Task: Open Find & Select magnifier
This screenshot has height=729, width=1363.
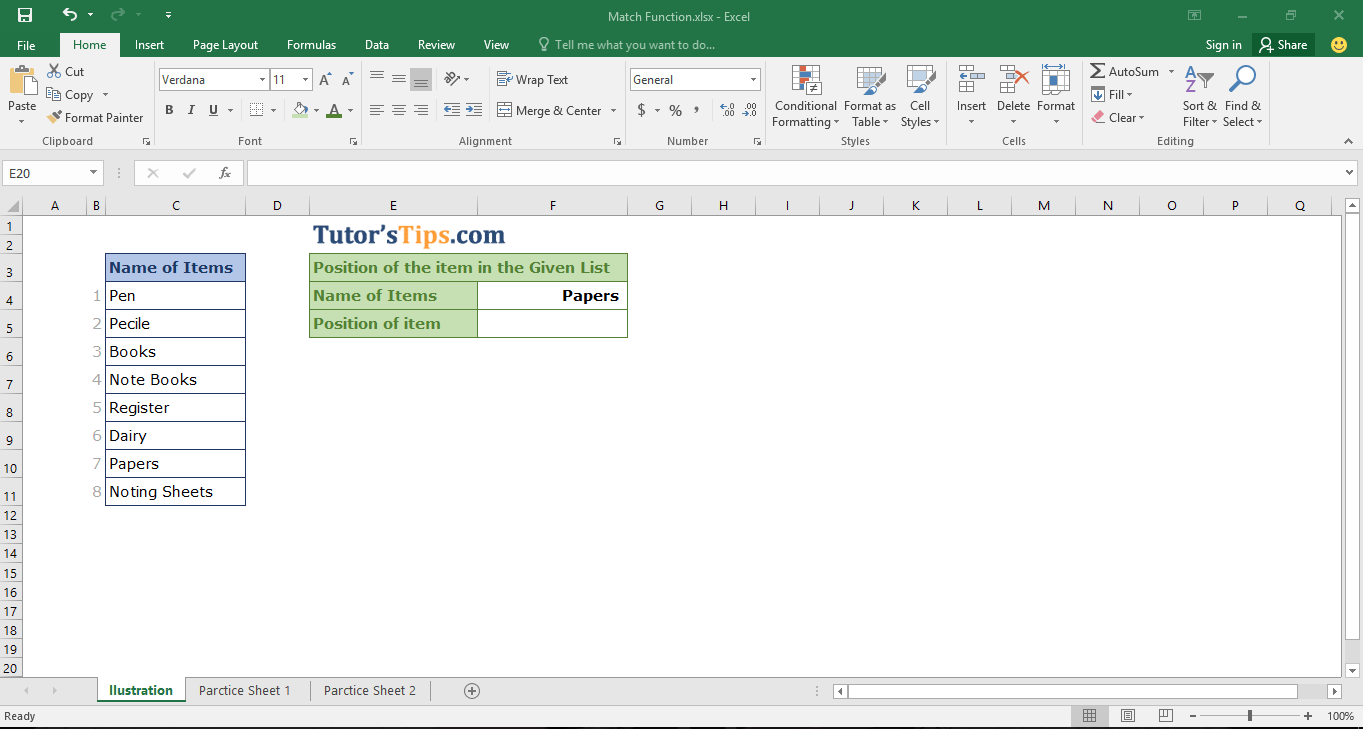Action: tap(1243, 97)
